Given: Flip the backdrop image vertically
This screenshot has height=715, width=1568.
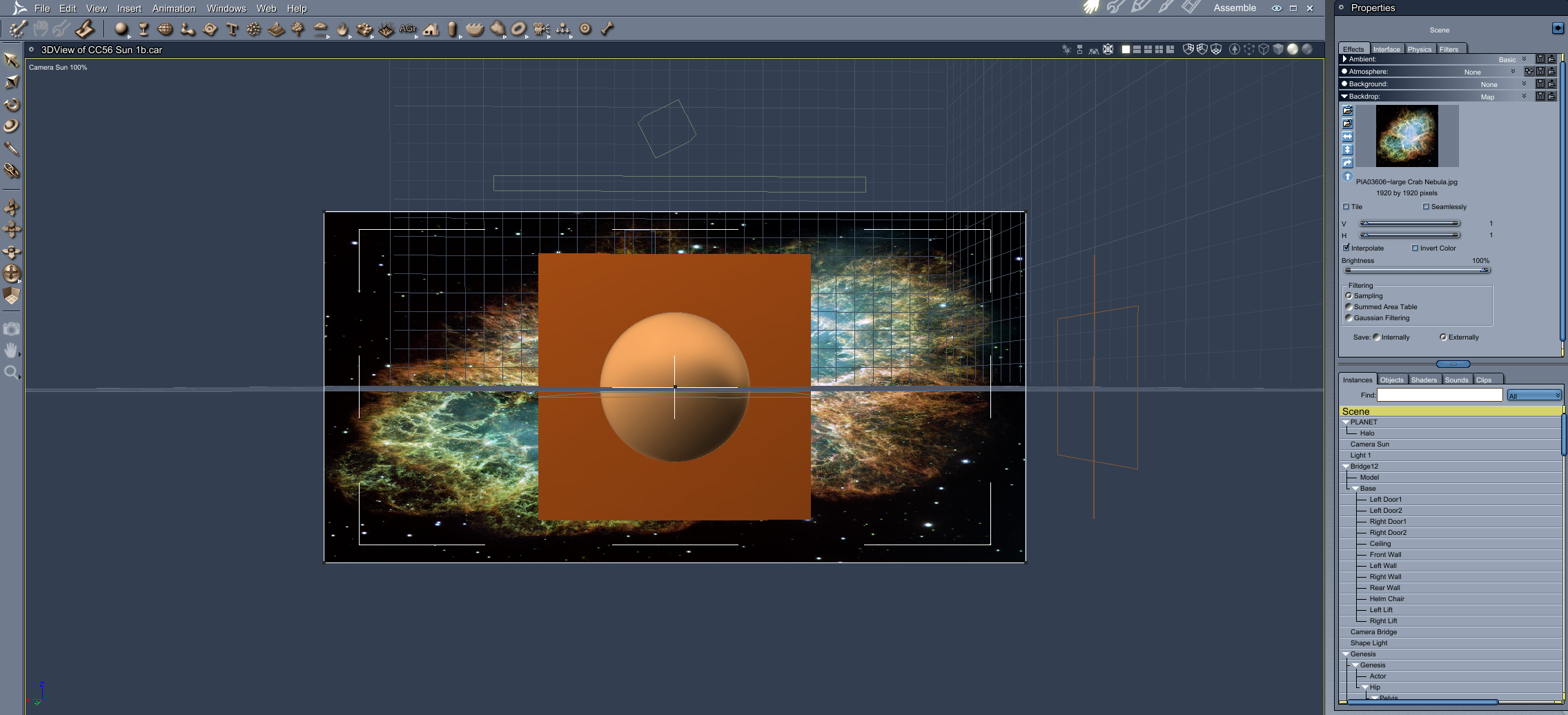Looking at the screenshot, I should (x=1347, y=150).
